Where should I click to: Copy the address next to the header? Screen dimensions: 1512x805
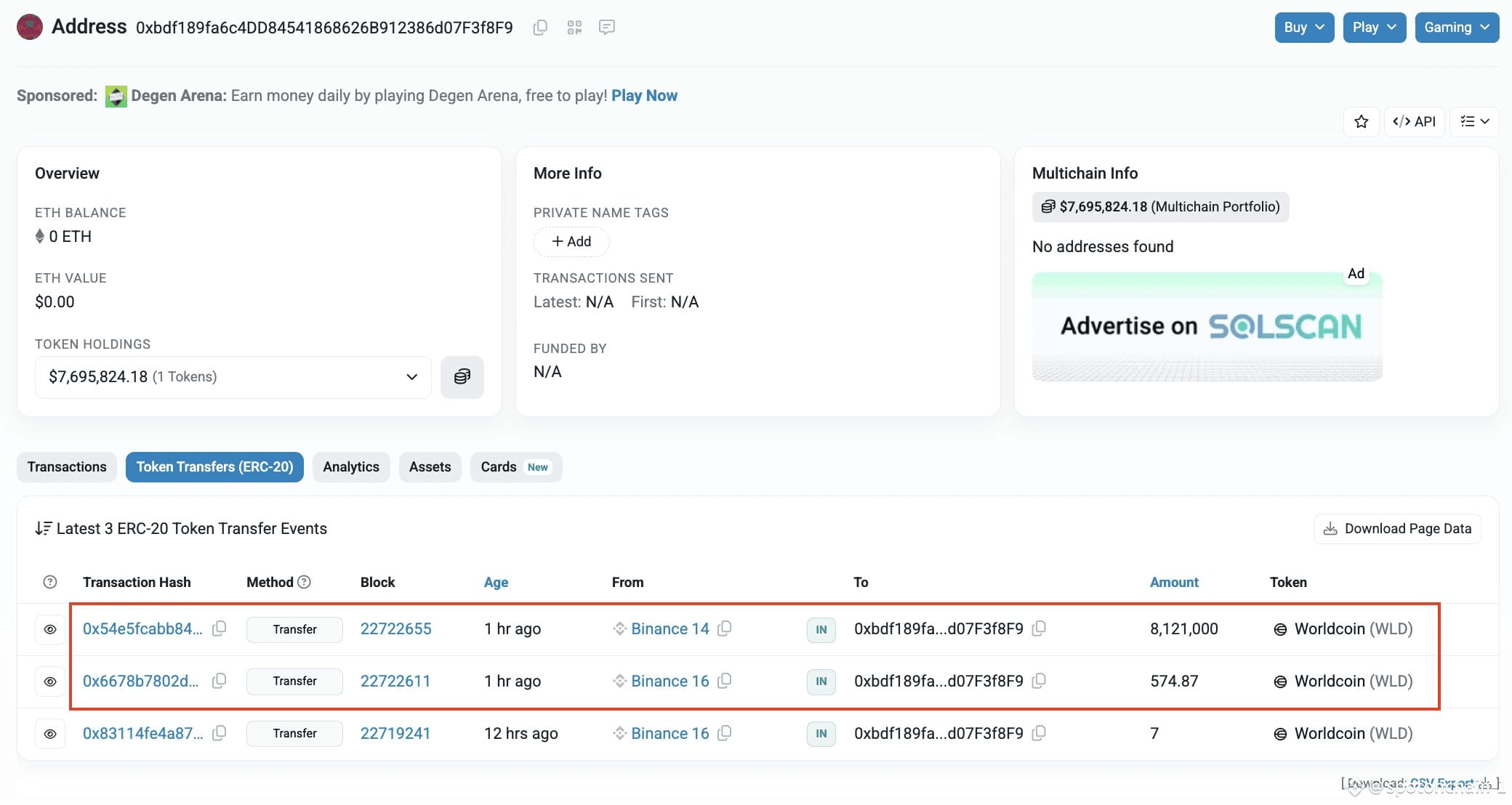click(540, 28)
